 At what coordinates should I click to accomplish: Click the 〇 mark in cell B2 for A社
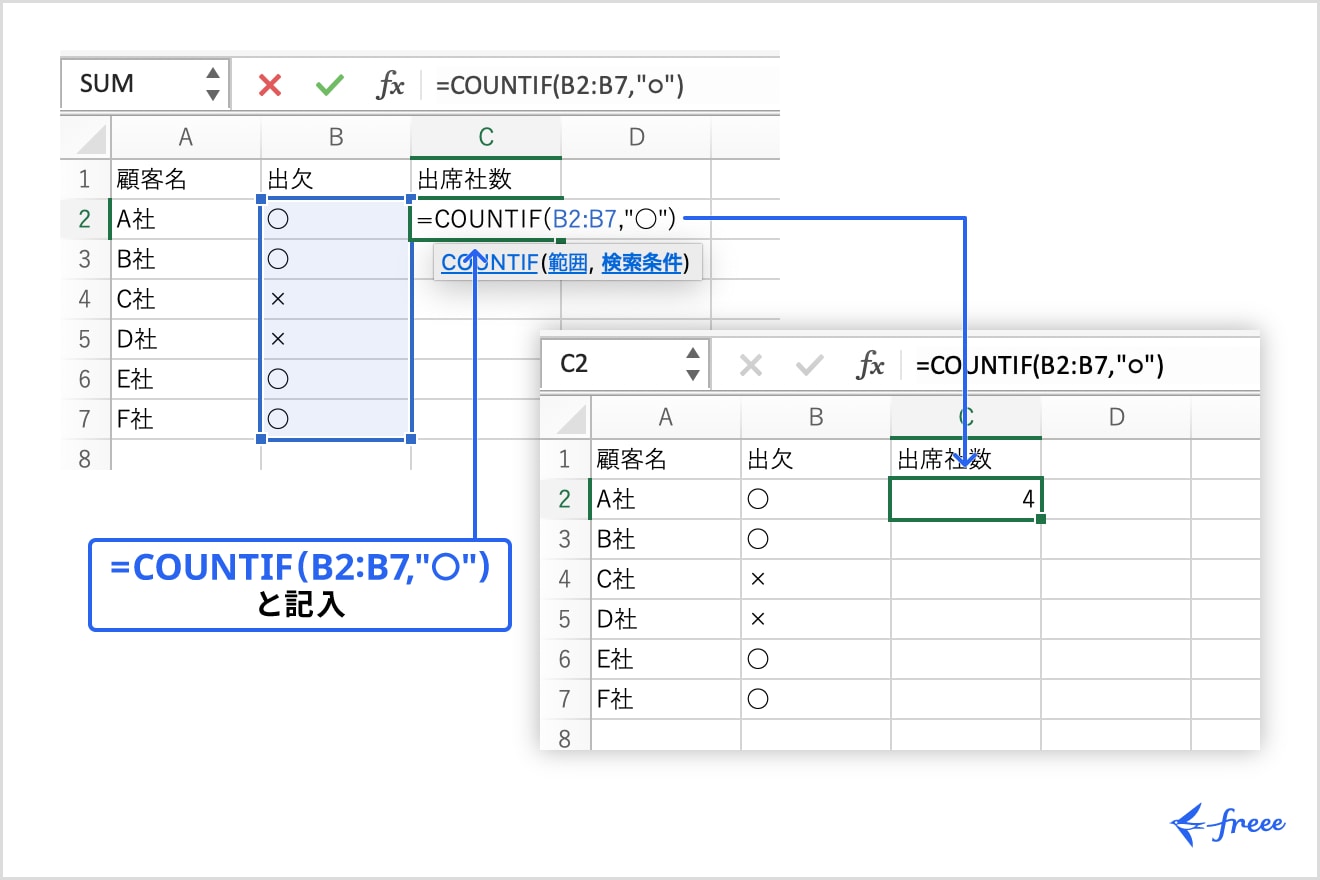pos(280,218)
